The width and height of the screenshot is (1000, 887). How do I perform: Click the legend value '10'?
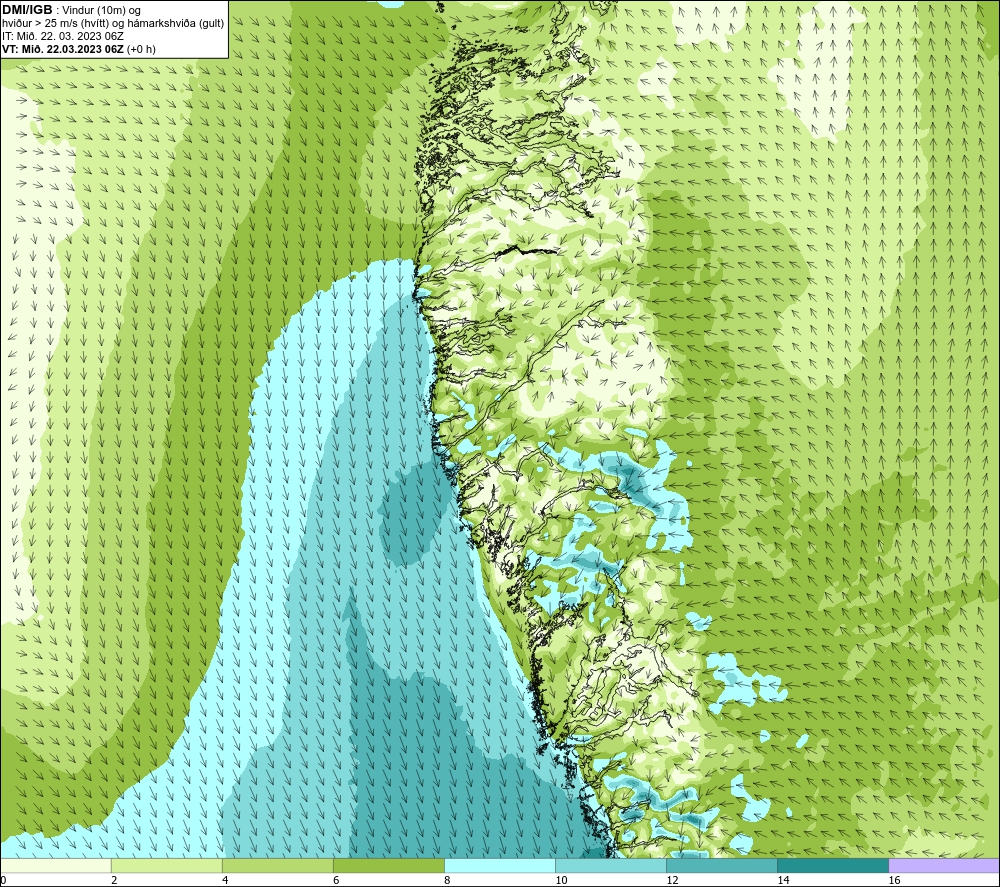pyautogui.click(x=561, y=880)
